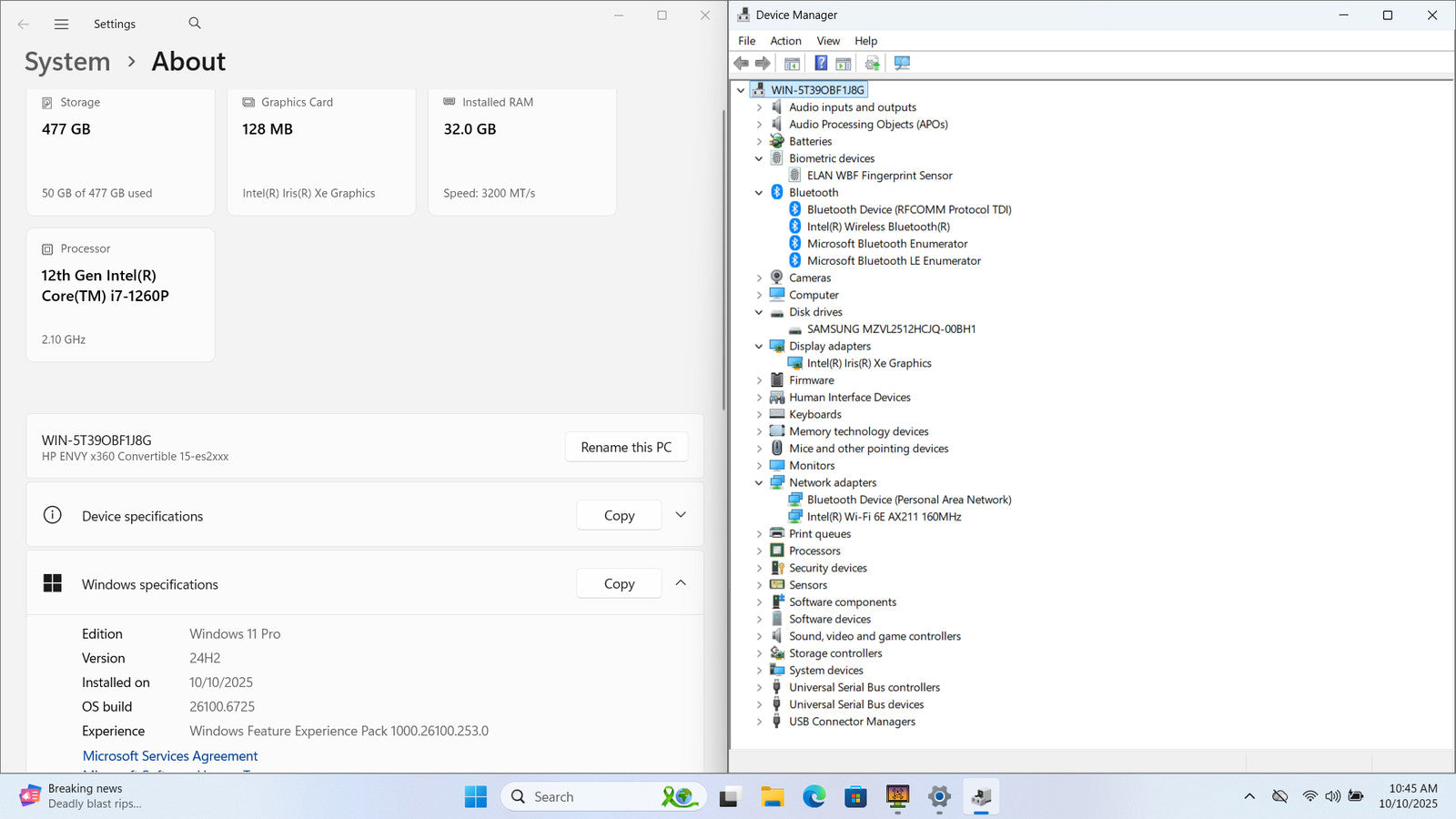The height and width of the screenshot is (819, 1456).
Task: Open the Action menu in Device Manager
Action: tap(785, 41)
